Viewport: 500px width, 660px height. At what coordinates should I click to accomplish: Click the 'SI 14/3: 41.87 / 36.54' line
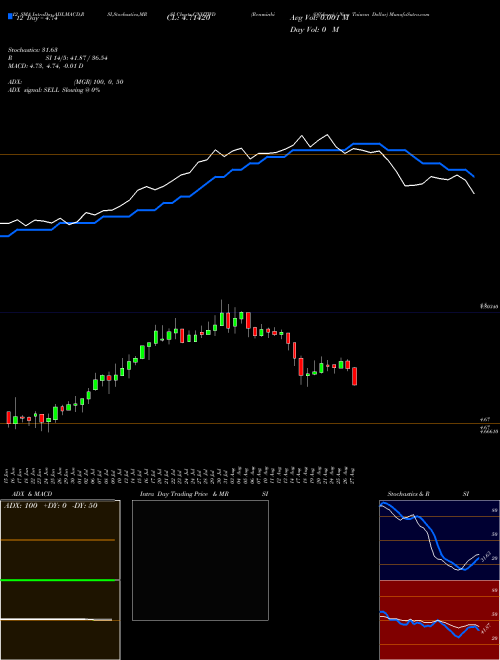(x=77, y=58)
